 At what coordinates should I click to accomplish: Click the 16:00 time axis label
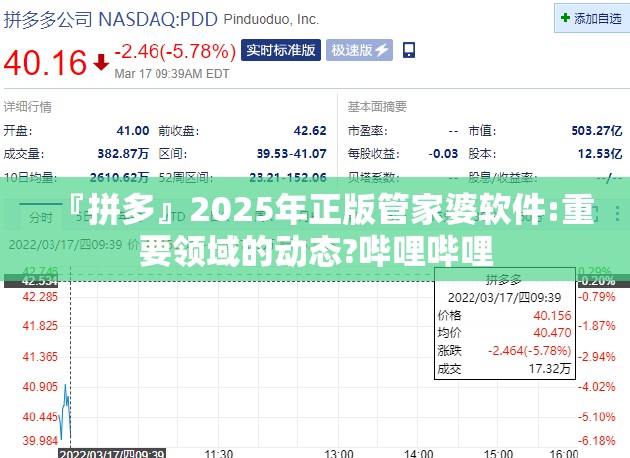(563, 454)
